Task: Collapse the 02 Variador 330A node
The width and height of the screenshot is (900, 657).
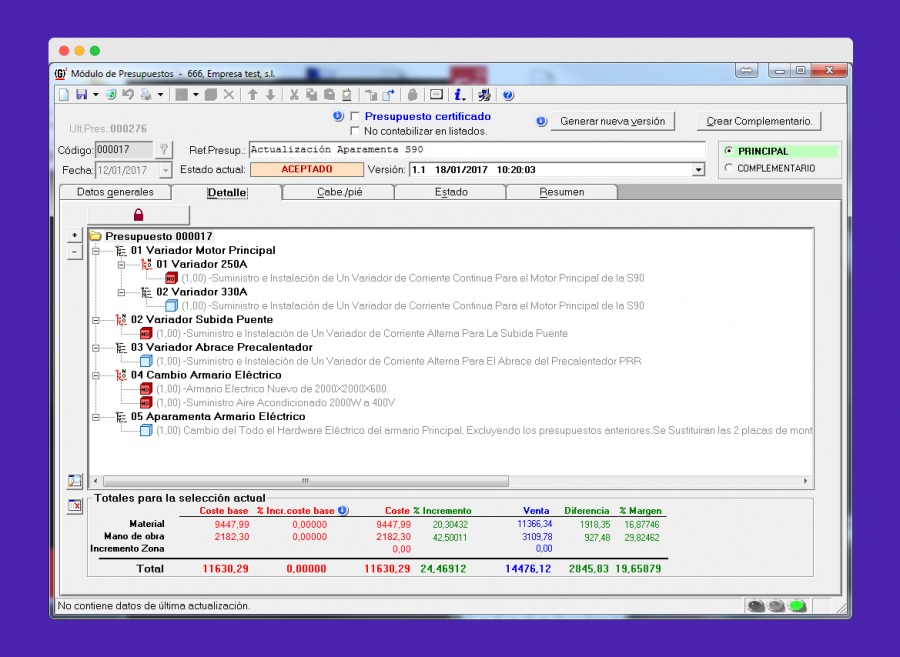Action: [x=121, y=292]
